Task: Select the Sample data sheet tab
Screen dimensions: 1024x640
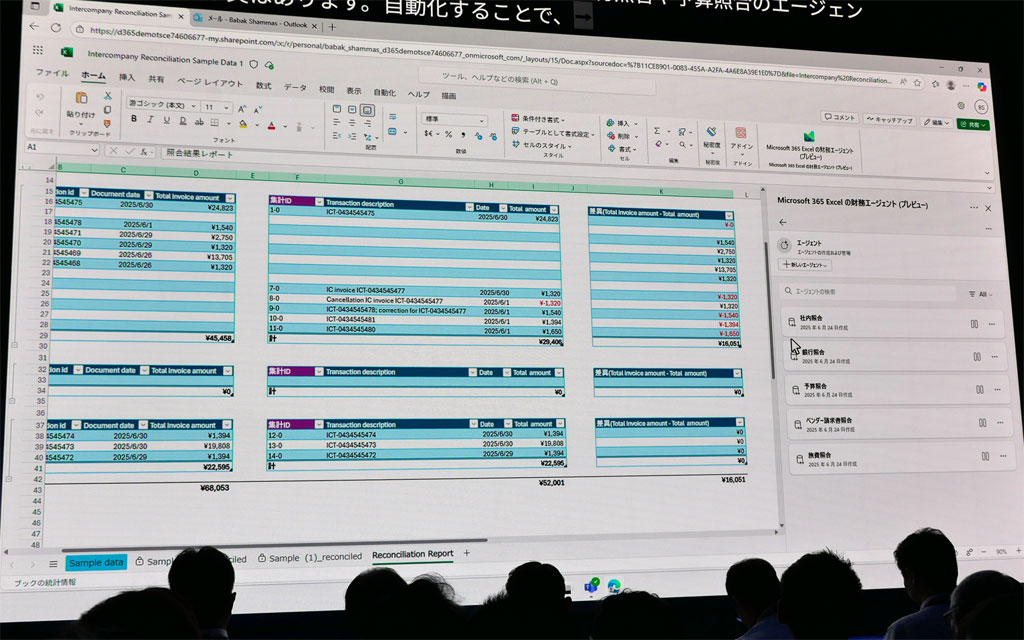Action: point(95,563)
